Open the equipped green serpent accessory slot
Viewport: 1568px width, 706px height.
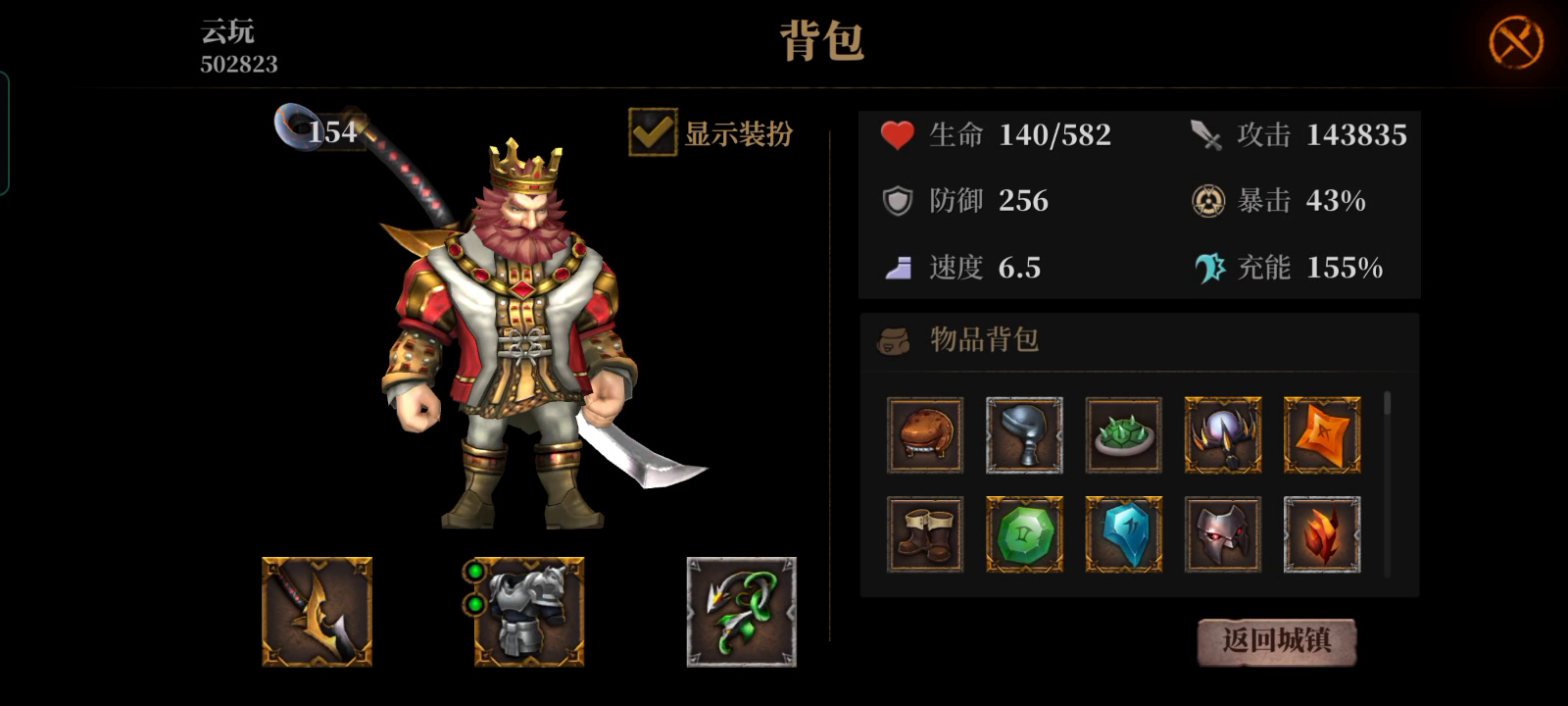point(742,612)
